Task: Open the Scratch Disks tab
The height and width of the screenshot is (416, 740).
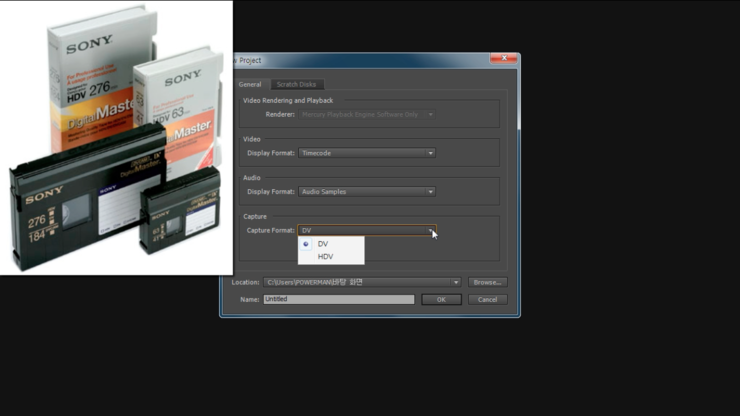Action: click(x=296, y=85)
